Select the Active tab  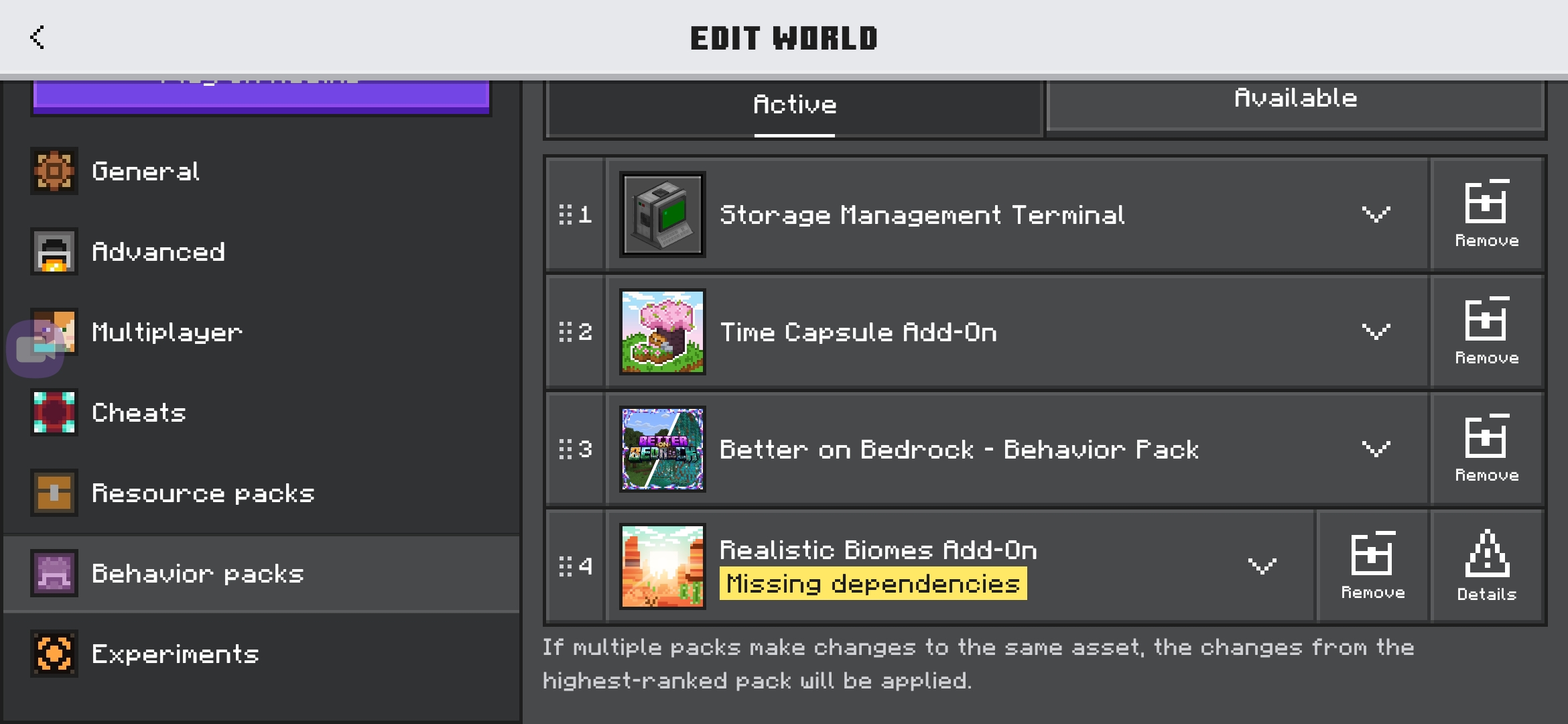pos(795,107)
